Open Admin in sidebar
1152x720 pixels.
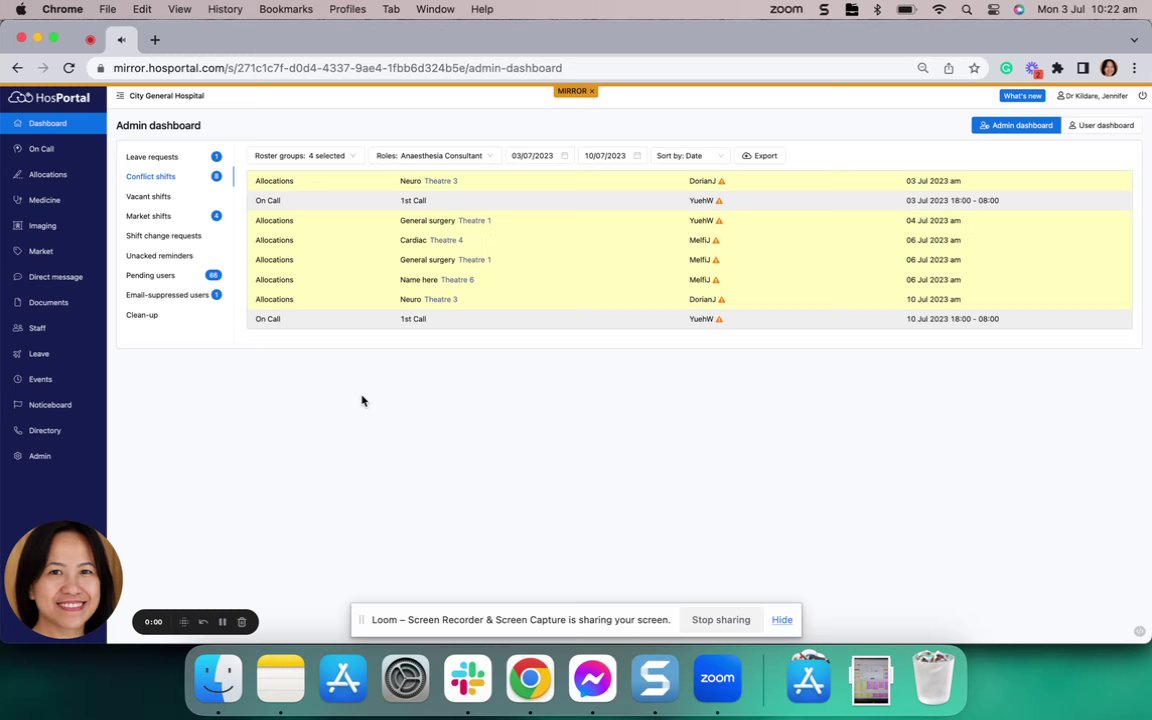53,456
